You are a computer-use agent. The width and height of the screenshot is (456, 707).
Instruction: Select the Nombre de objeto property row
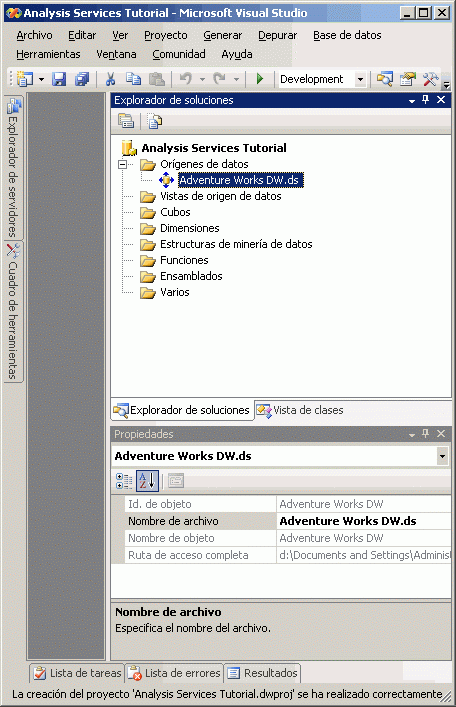288,538
